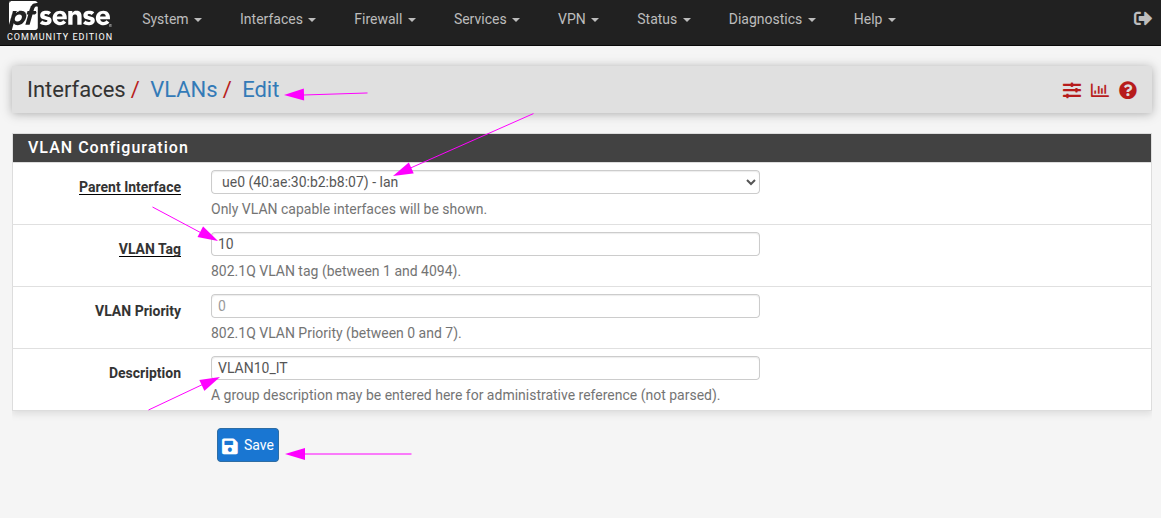Screen dimensions: 1161x518
Task: Open the System menu
Action: coord(171,19)
